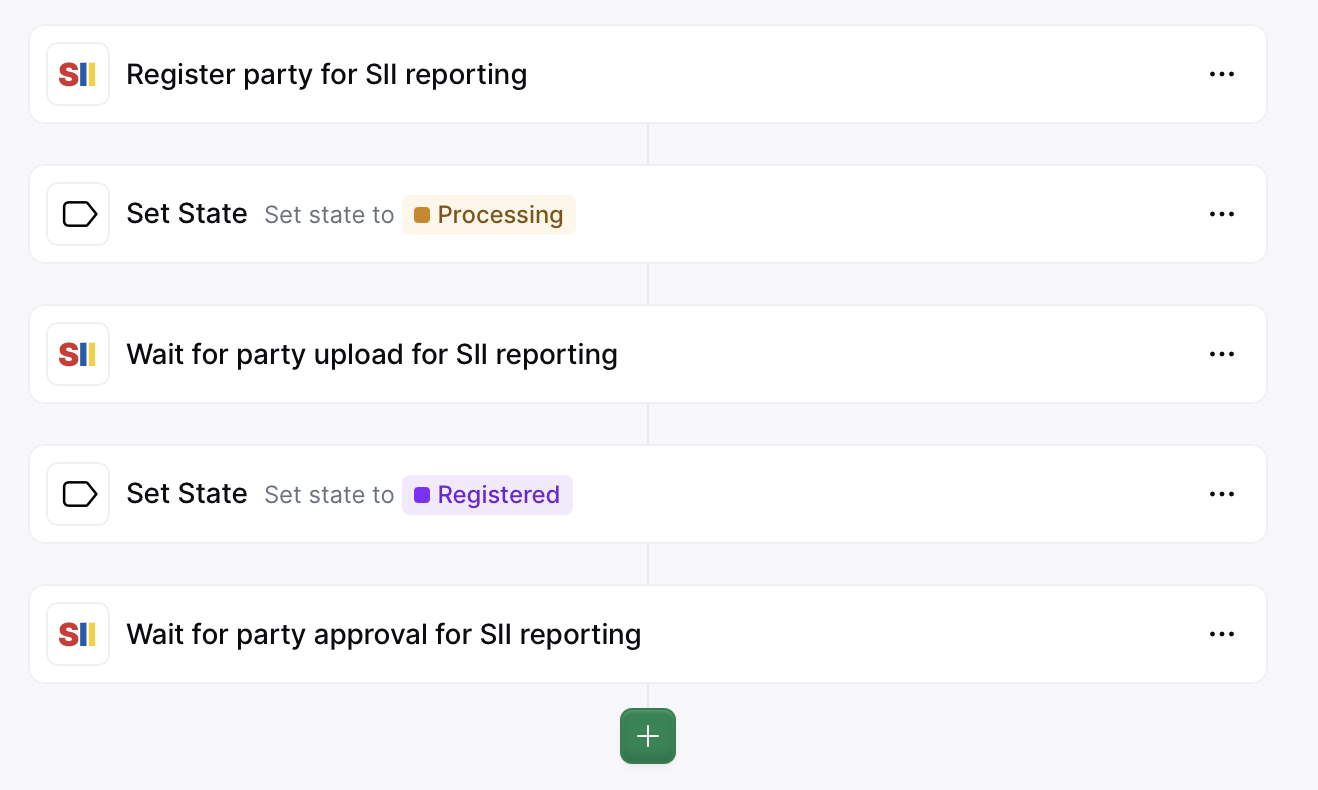Open the Processing state selector
1318x790 pixels.
tap(488, 214)
